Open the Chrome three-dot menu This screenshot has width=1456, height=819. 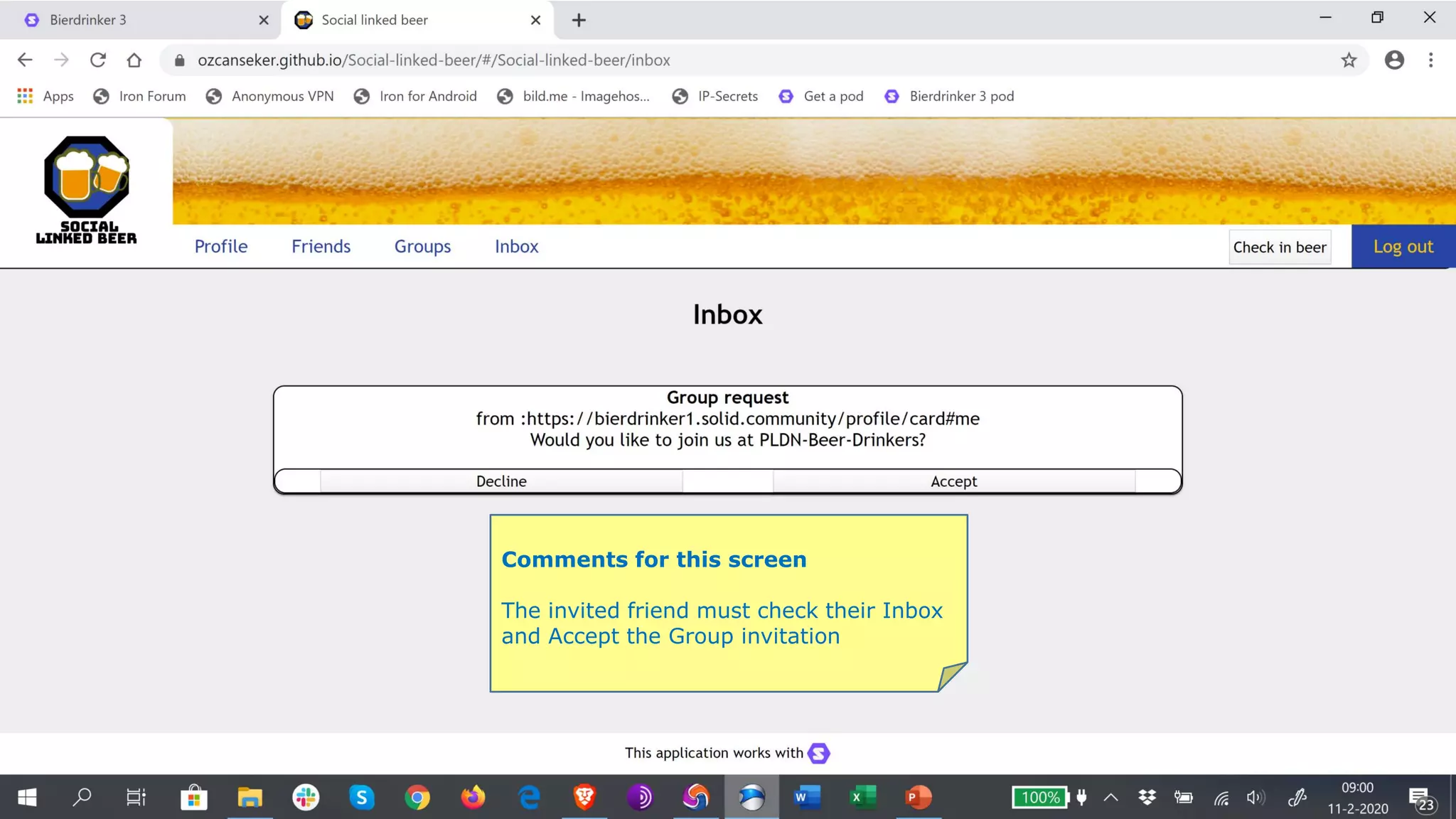tap(1431, 60)
